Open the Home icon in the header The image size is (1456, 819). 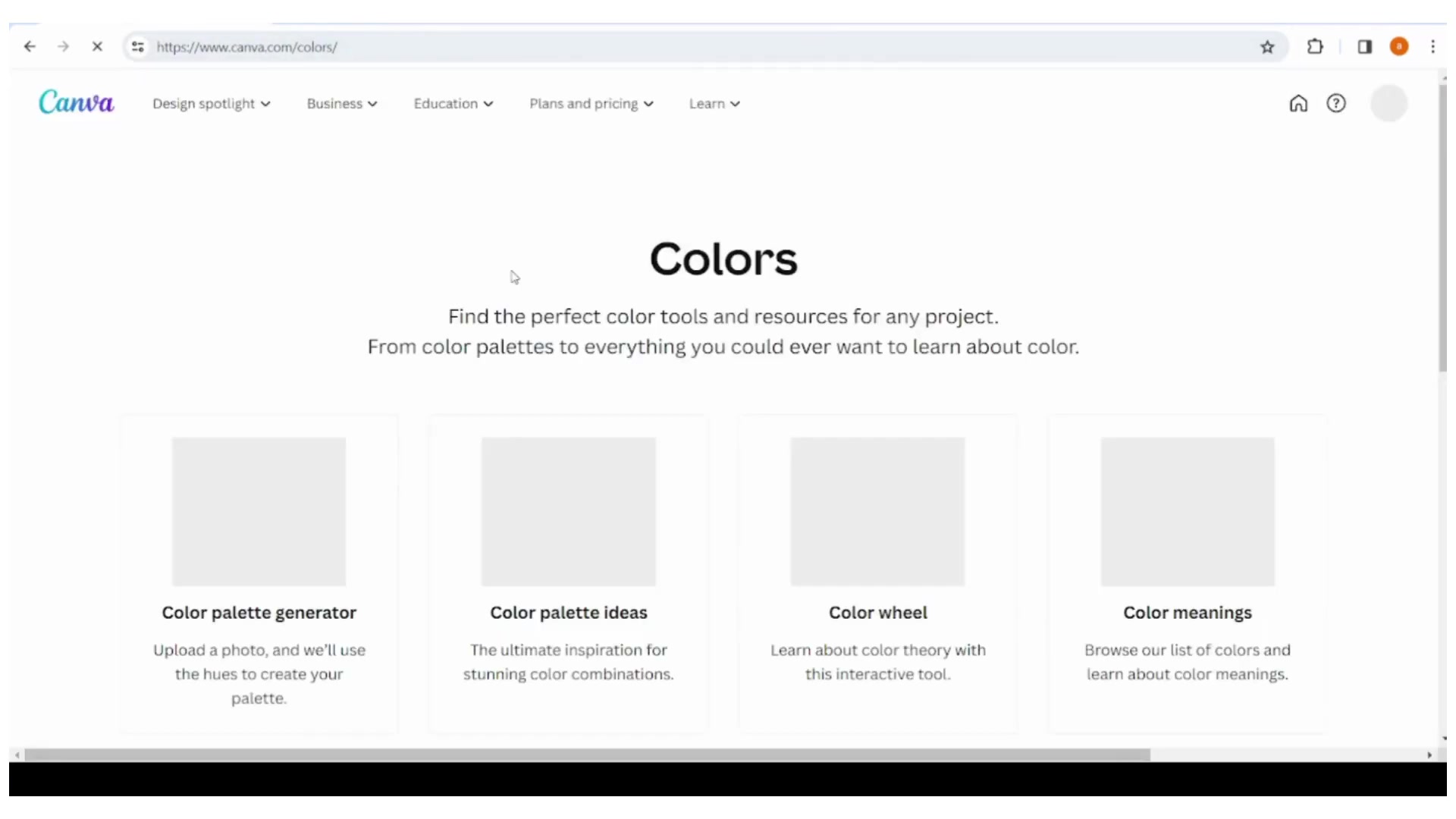click(1298, 103)
